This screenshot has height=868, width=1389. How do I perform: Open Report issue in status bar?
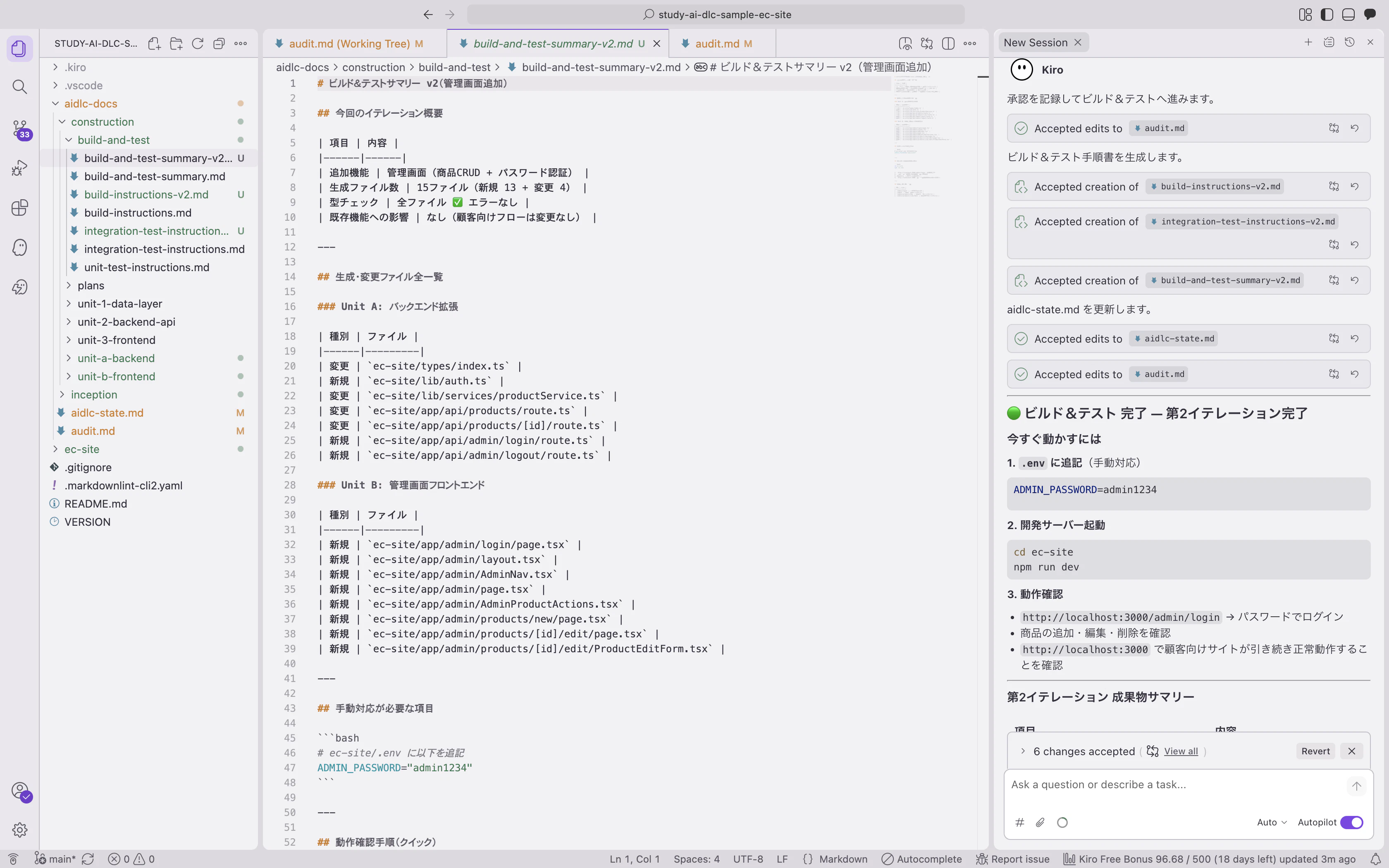point(1012,859)
